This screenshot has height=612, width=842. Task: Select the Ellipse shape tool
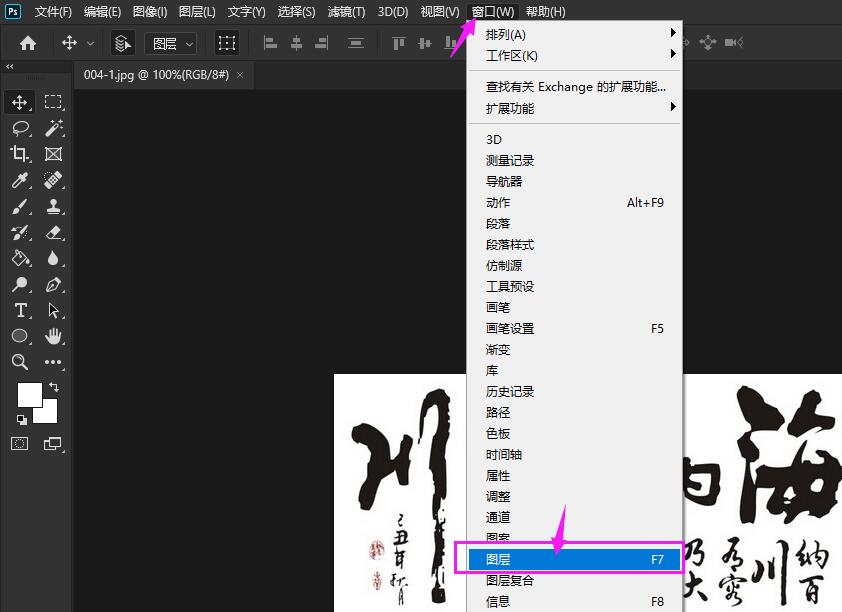(x=20, y=336)
